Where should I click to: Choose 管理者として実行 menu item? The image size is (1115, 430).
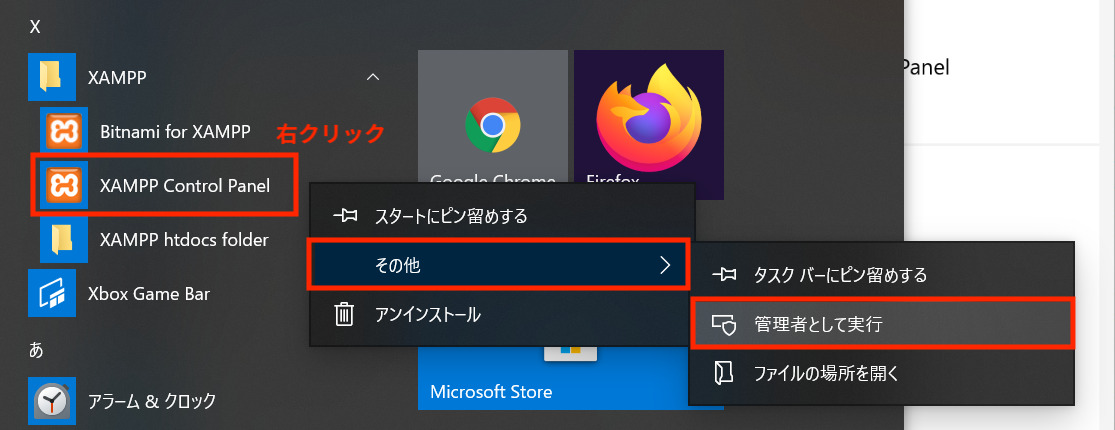click(x=882, y=324)
